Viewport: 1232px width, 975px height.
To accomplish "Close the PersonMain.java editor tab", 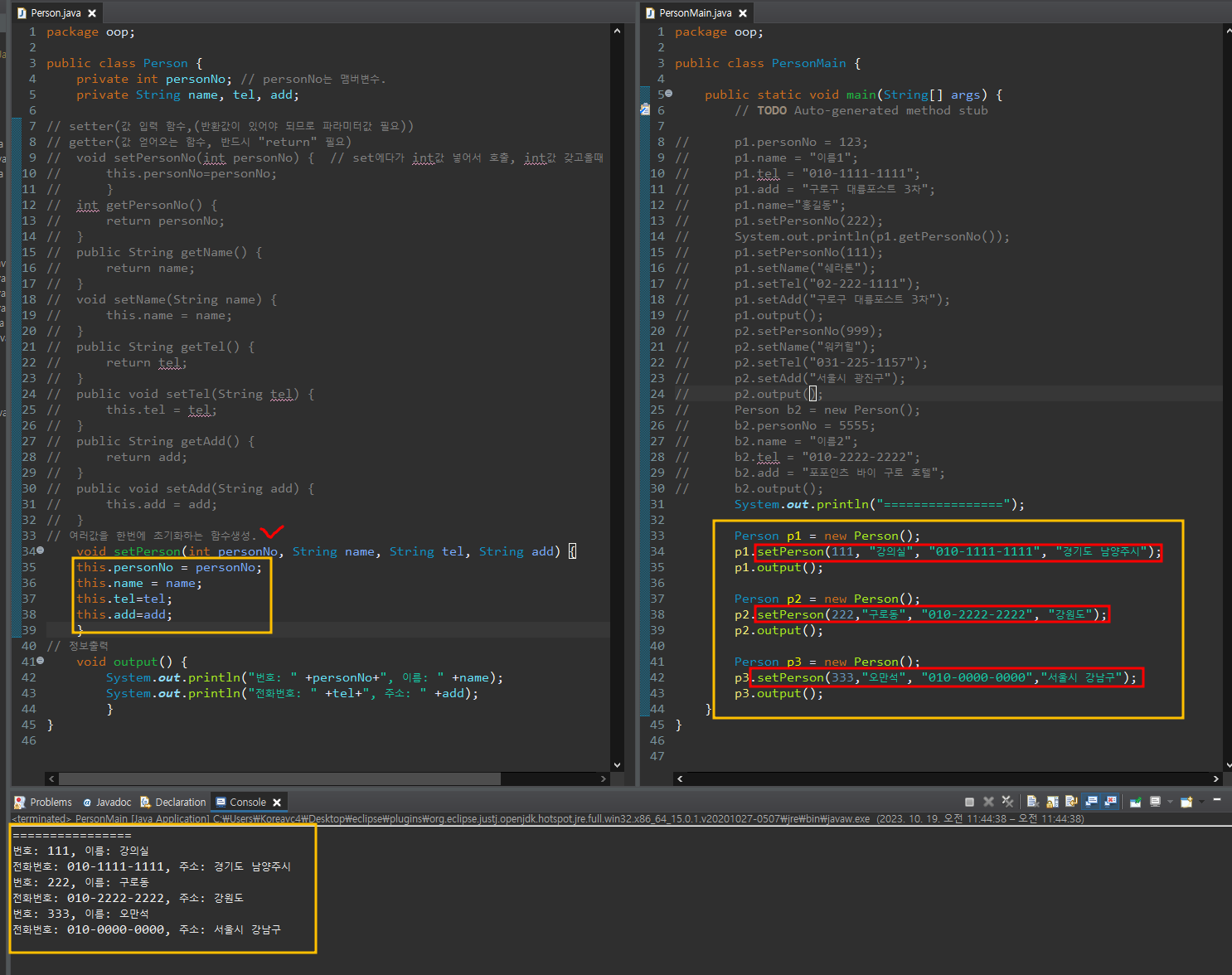I will click(x=743, y=13).
